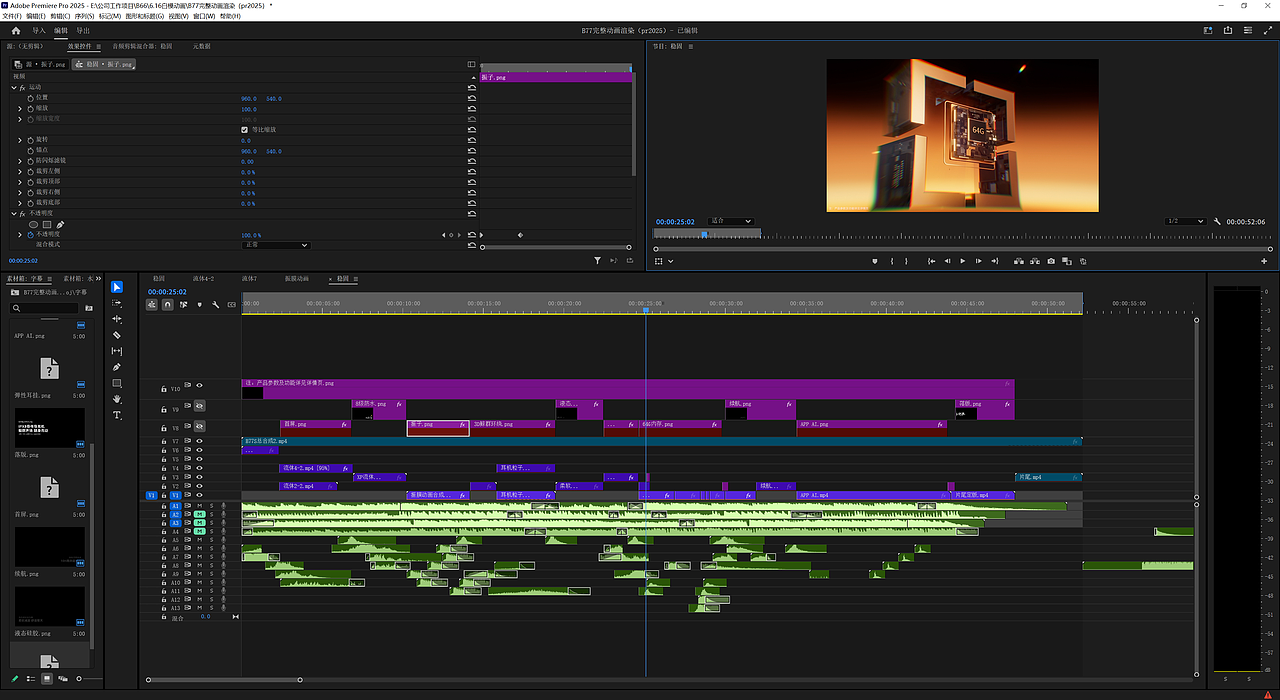This screenshot has height=700, width=1280.
Task: Click lift button in program monitor
Action: click(1019, 261)
